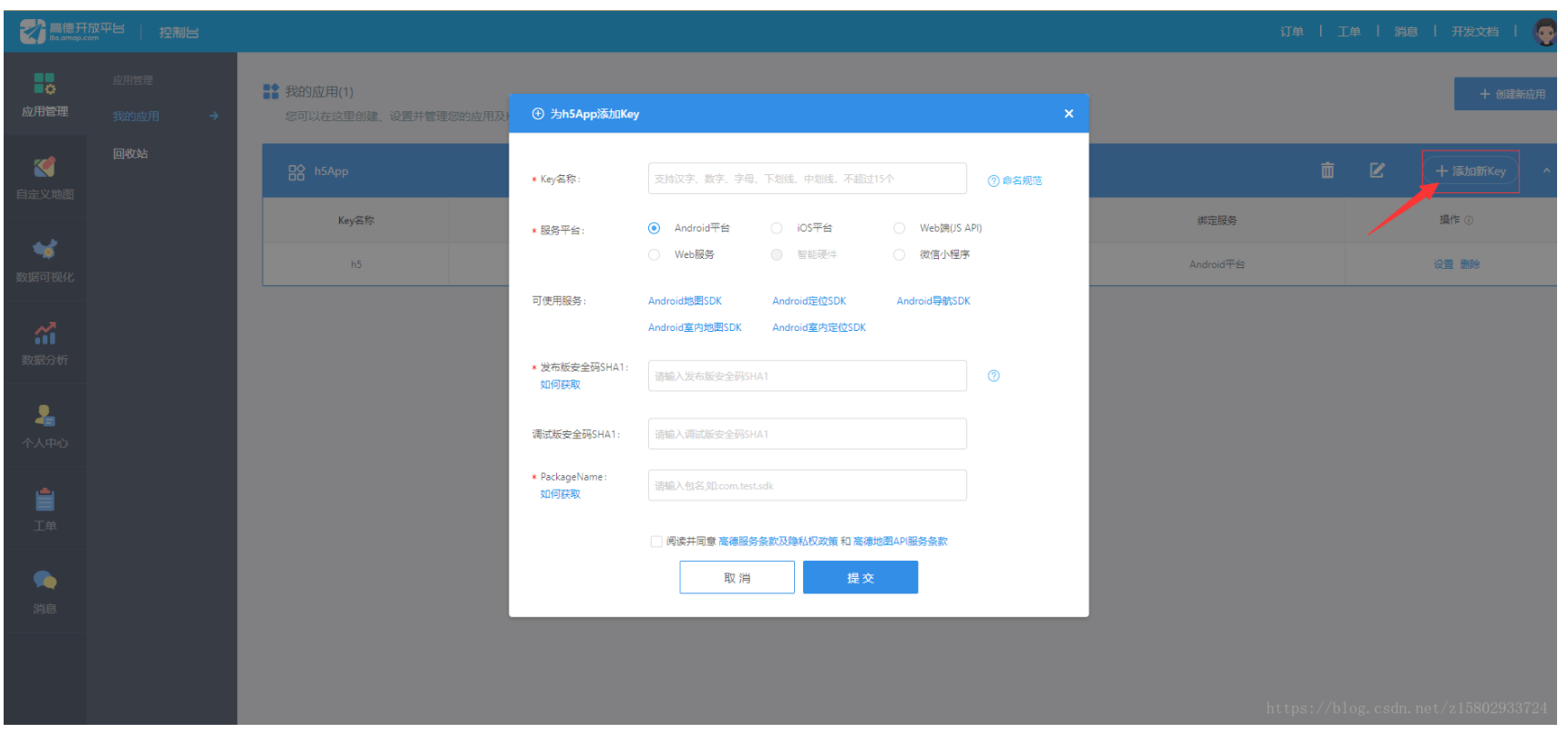This screenshot has width=1568, height=733.
Task: Open 开发文档 in top navigation
Action: point(1474,32)
